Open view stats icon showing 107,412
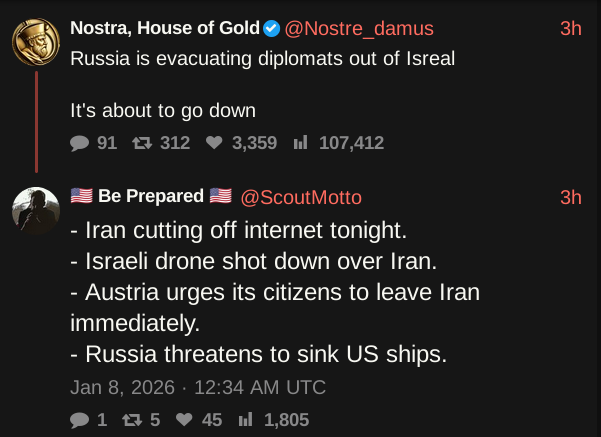The height and width of the screenshot is (437, 601). (x=299, y=143)
